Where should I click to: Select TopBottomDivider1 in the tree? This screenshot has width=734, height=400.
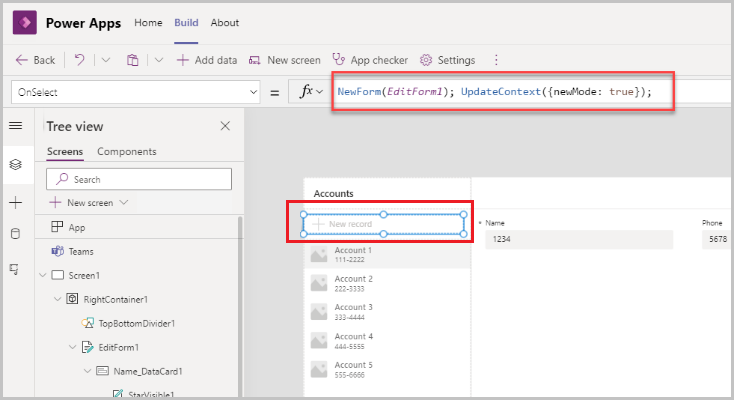coord(136,323)
